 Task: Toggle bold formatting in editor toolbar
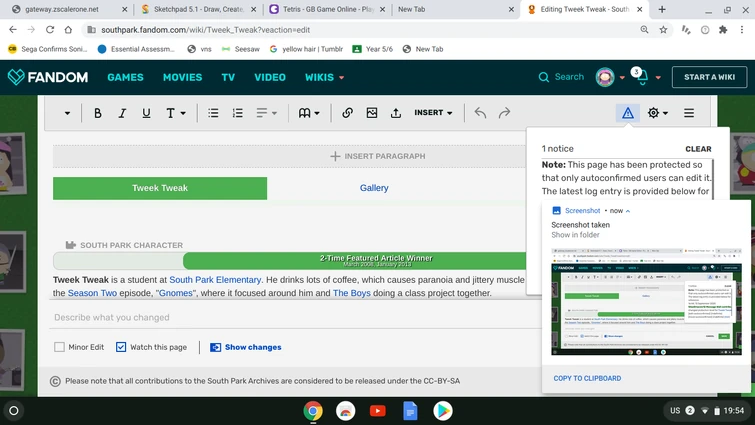[x=98, y=113]
